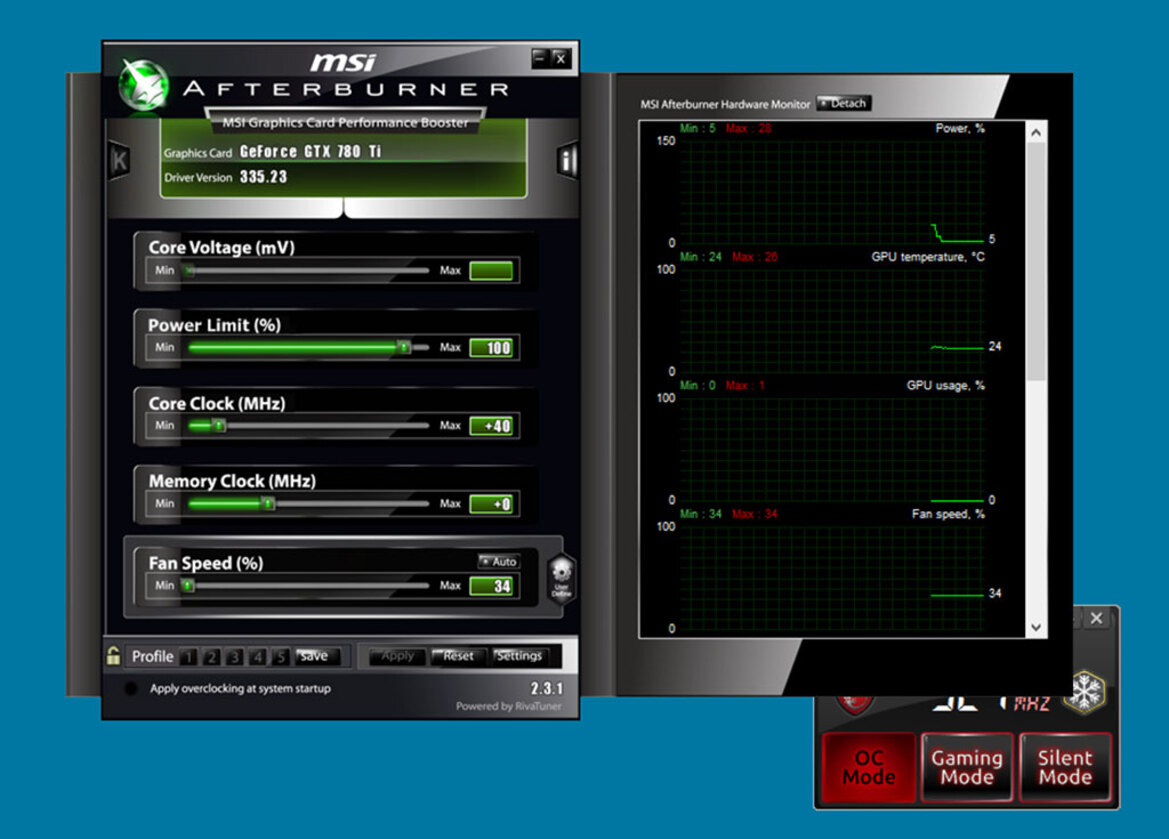Screen dimensions: 1169x839
Task: Minimize the Afterburner window
Action: coord(541,57)
